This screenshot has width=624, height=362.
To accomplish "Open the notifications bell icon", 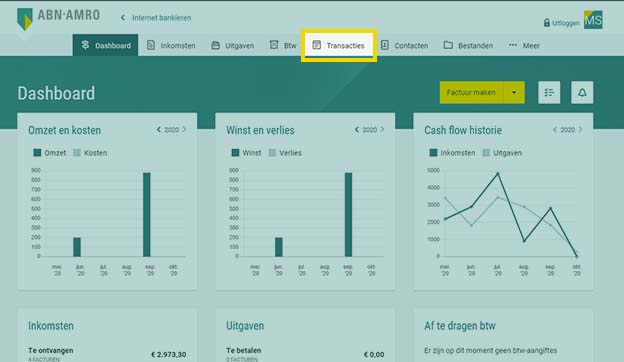I will [582, 93].
